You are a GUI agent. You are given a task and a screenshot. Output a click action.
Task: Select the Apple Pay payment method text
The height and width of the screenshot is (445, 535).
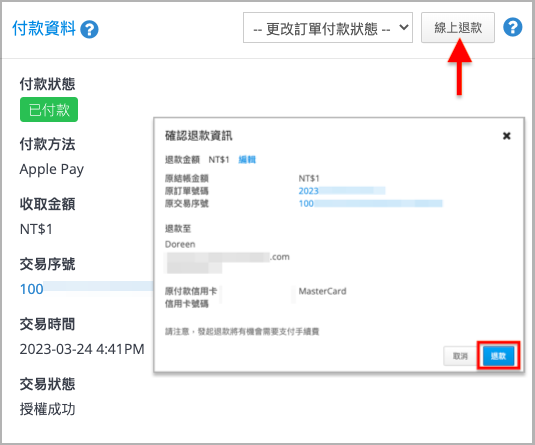point(52,169)
